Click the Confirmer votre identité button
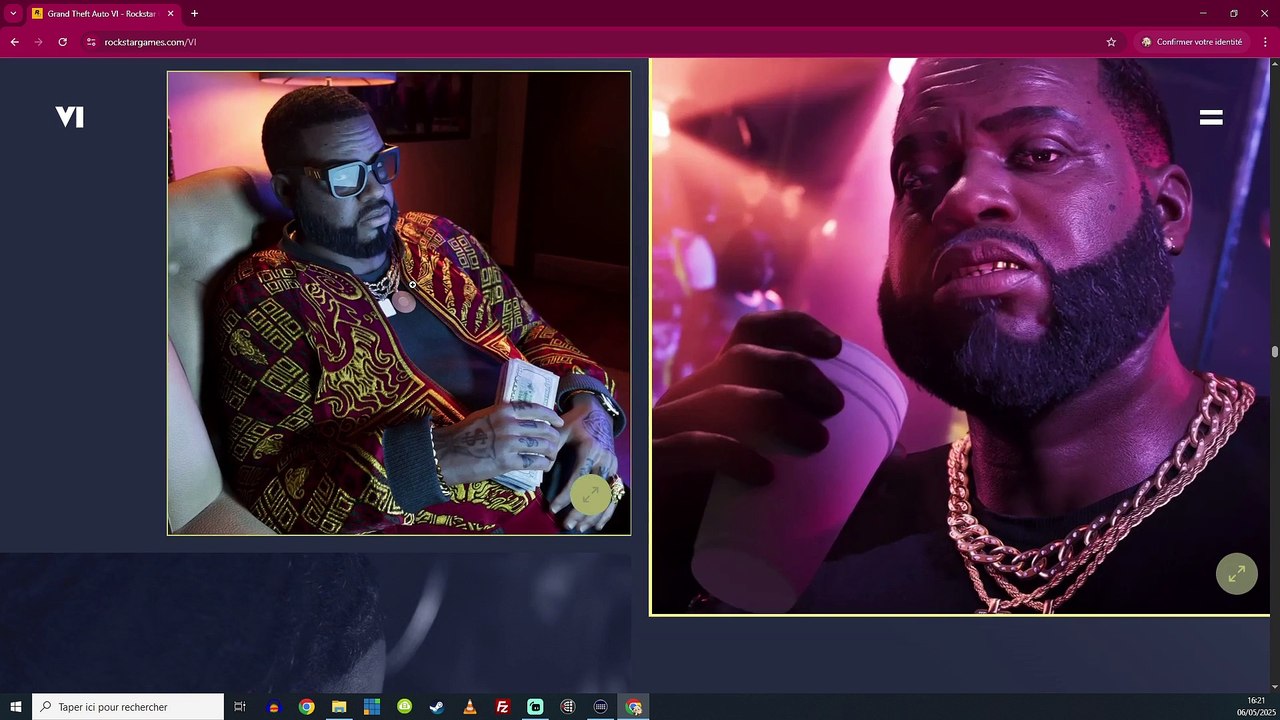This screenshot has height=720, width=1280. click(x=1191, y=42)
